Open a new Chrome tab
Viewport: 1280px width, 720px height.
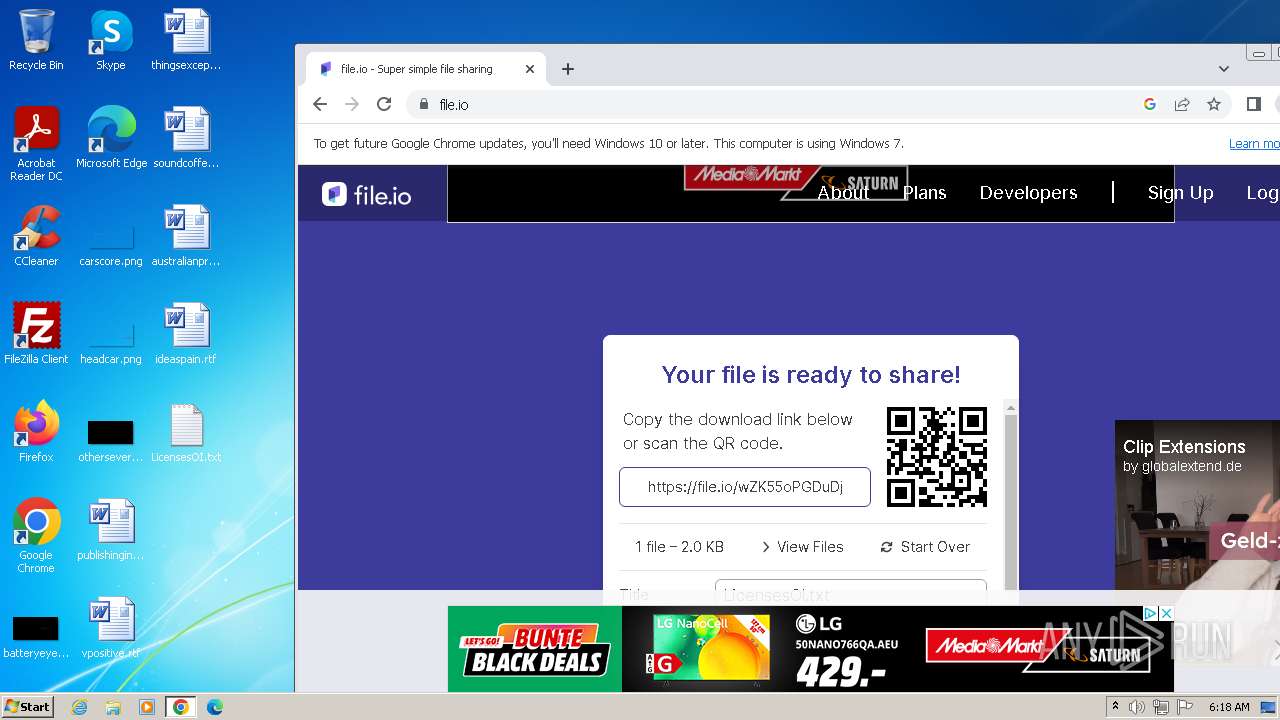pyautogui.click(x=568, y=69)
